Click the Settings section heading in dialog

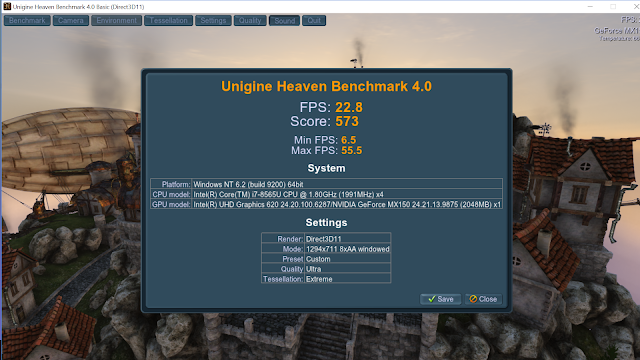[327, 223]
